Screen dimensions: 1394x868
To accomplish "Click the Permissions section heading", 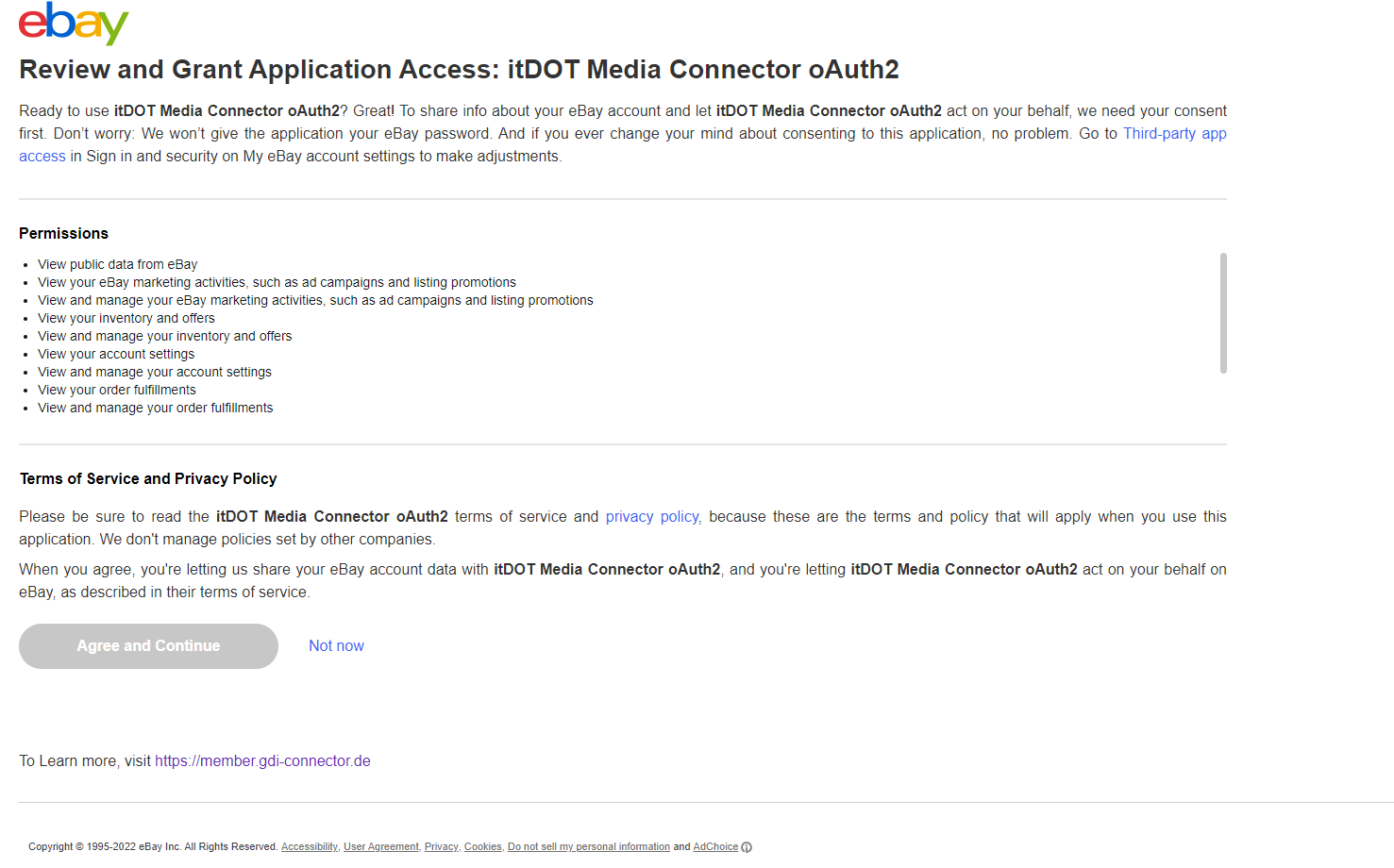I will [63, 234].
